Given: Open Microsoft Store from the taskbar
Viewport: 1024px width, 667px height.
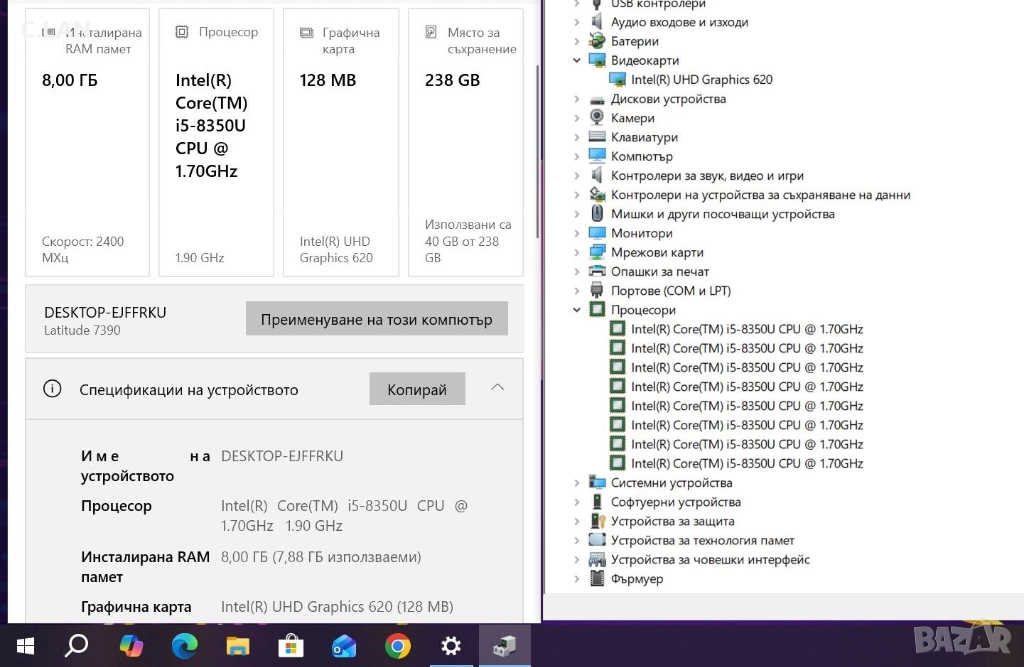Looking at the screenshot, I should point(290,646).
